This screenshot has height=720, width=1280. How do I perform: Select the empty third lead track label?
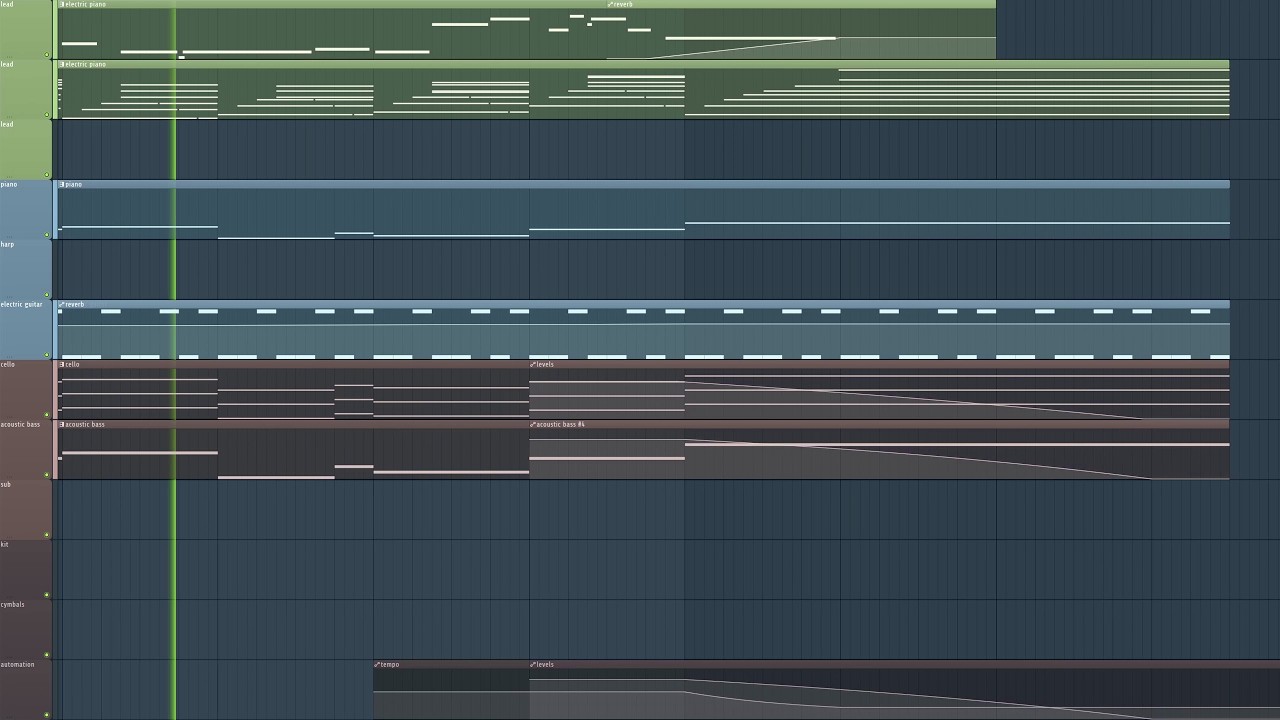tap(7, 125)
